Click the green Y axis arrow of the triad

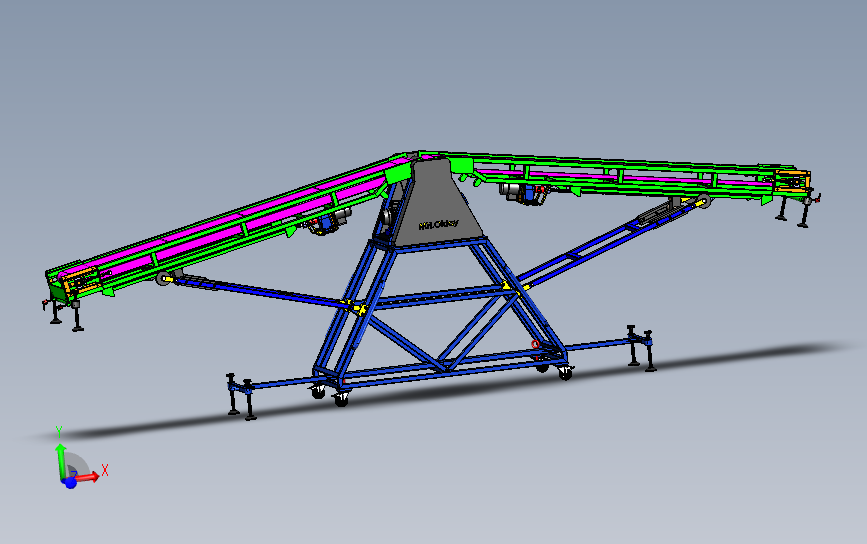pos(61,460)
